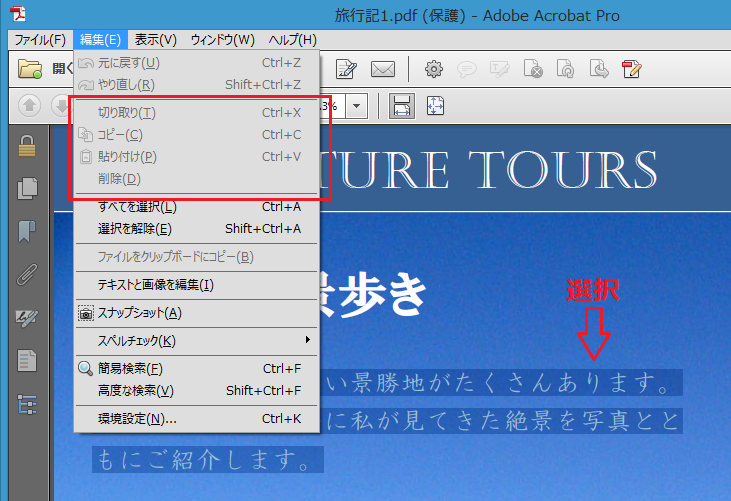Open the ファイル(F) menu
Image resolution: width=731 pixels, height=501 pixels.
(40, 40)
